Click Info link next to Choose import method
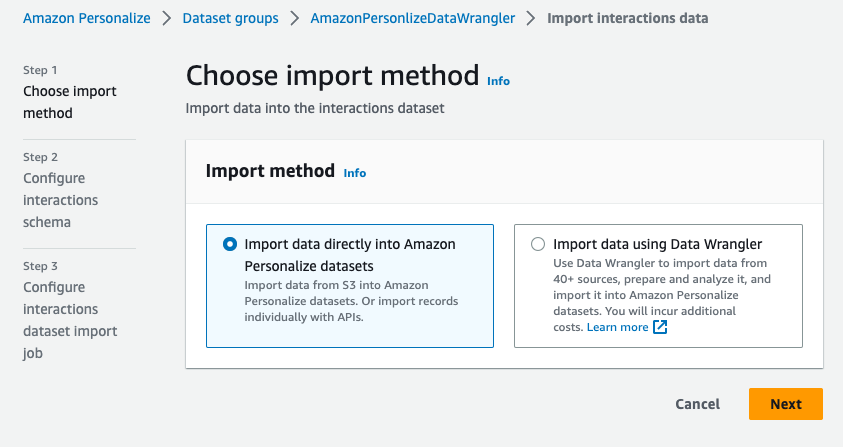This screenshot has width=843, height=447. click(x=498, y=80)
